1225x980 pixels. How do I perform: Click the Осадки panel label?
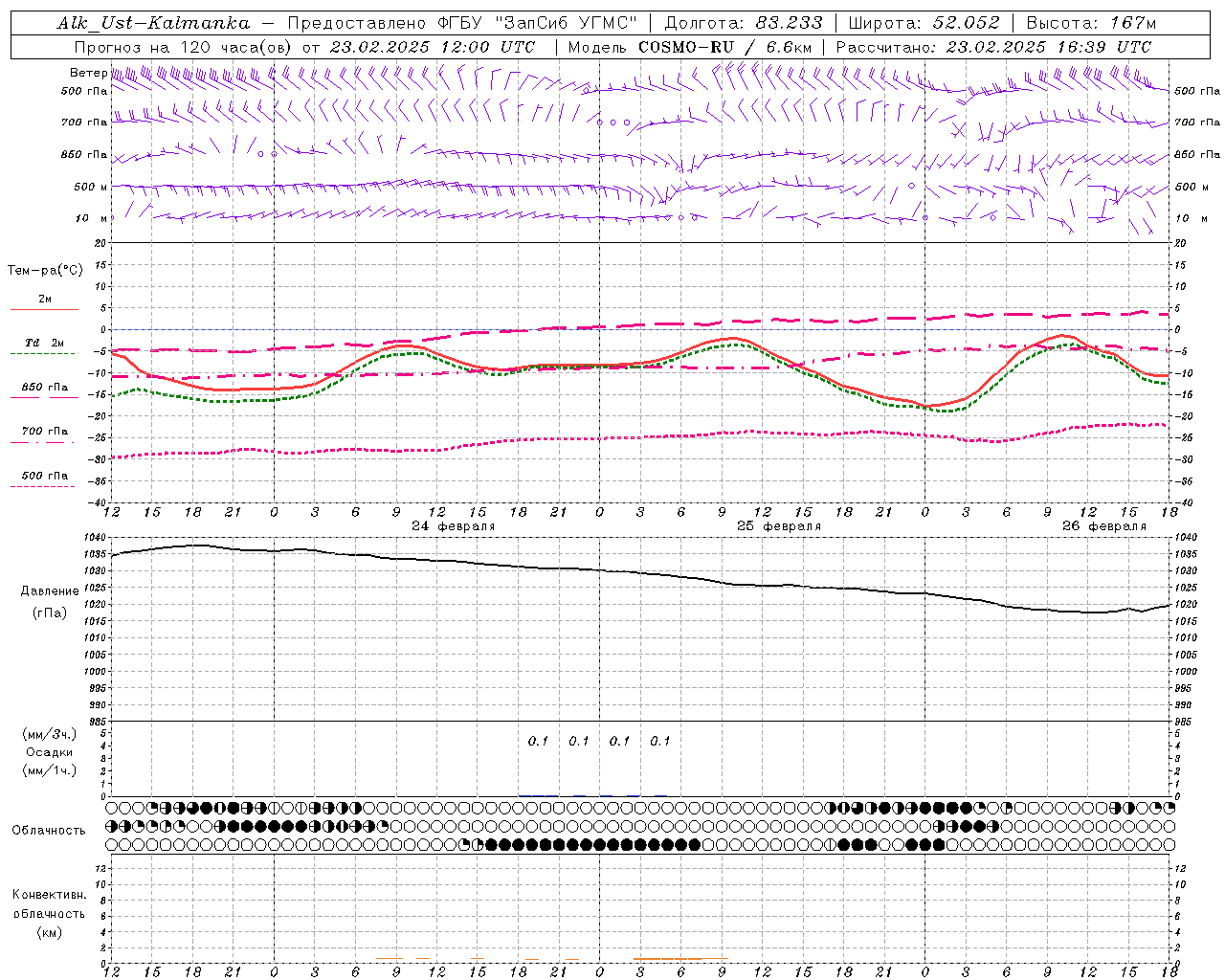click(x=50, y=752)
